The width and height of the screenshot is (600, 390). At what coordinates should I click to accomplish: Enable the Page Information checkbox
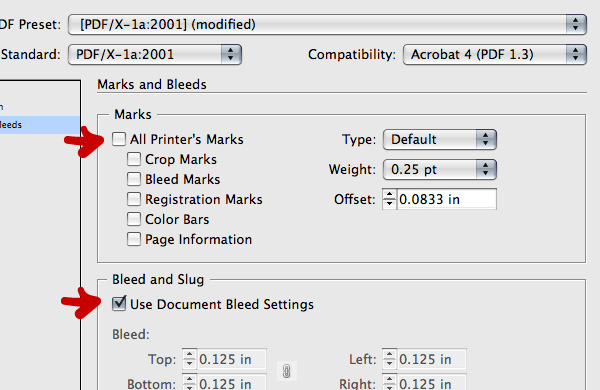click(134, 239)
